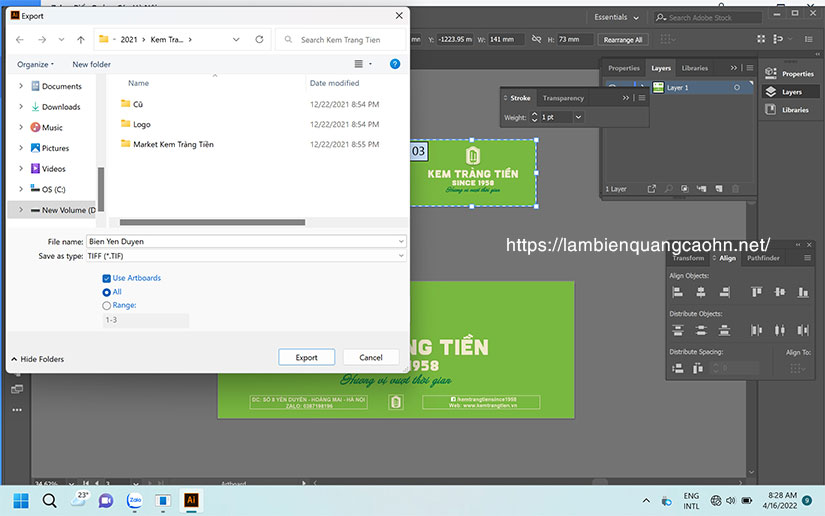
Task: Switch to the Pathfinder tab
Action: pyautogui.click(x=763, y=258)
